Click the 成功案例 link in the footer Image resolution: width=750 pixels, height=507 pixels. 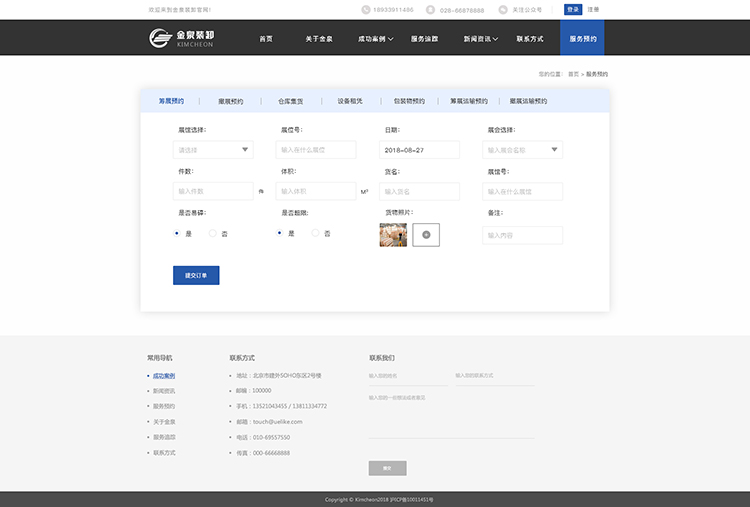pyautogui.click(x=163, y=376)
